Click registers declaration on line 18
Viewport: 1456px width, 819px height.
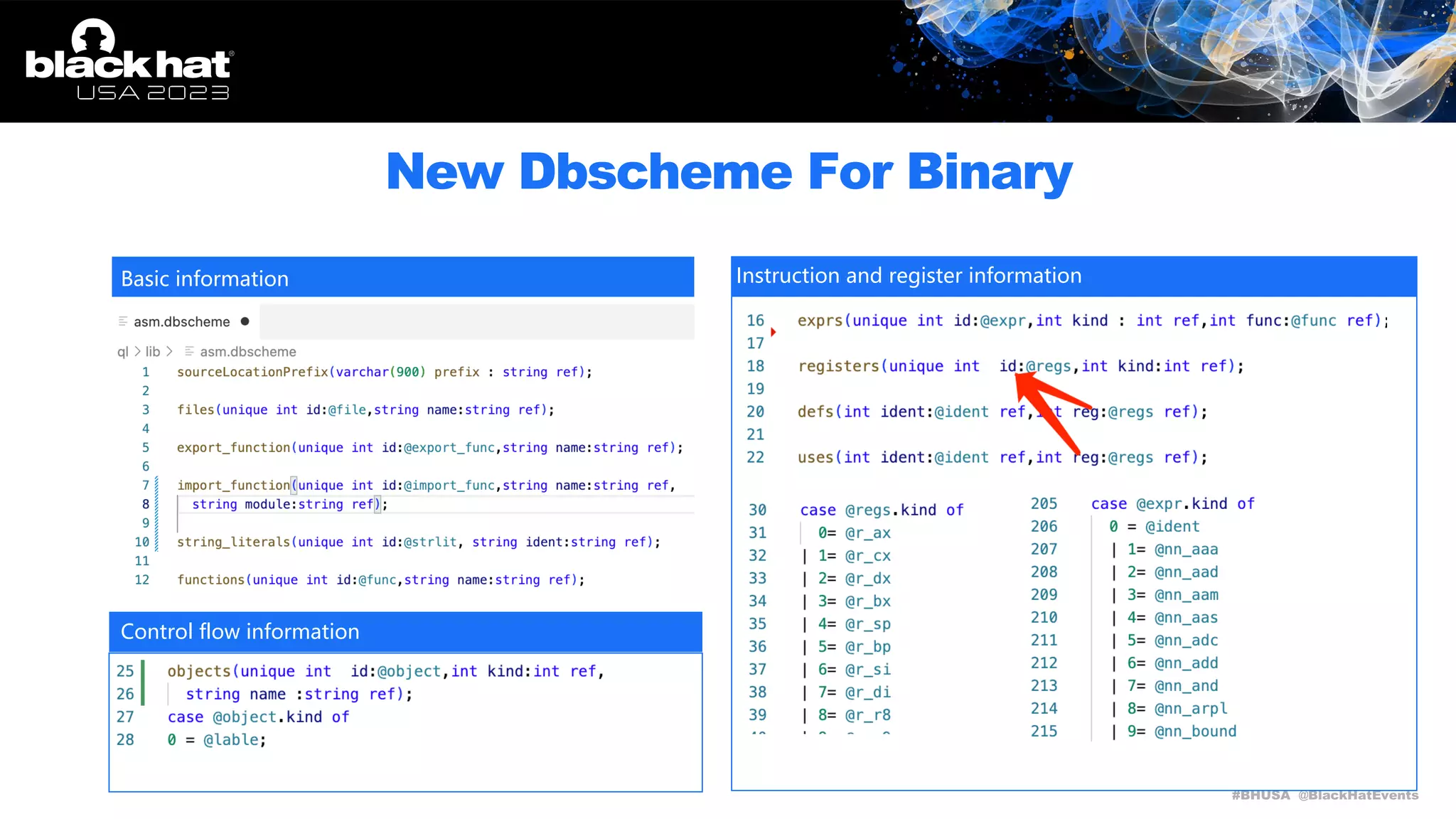pos(1021,366)
